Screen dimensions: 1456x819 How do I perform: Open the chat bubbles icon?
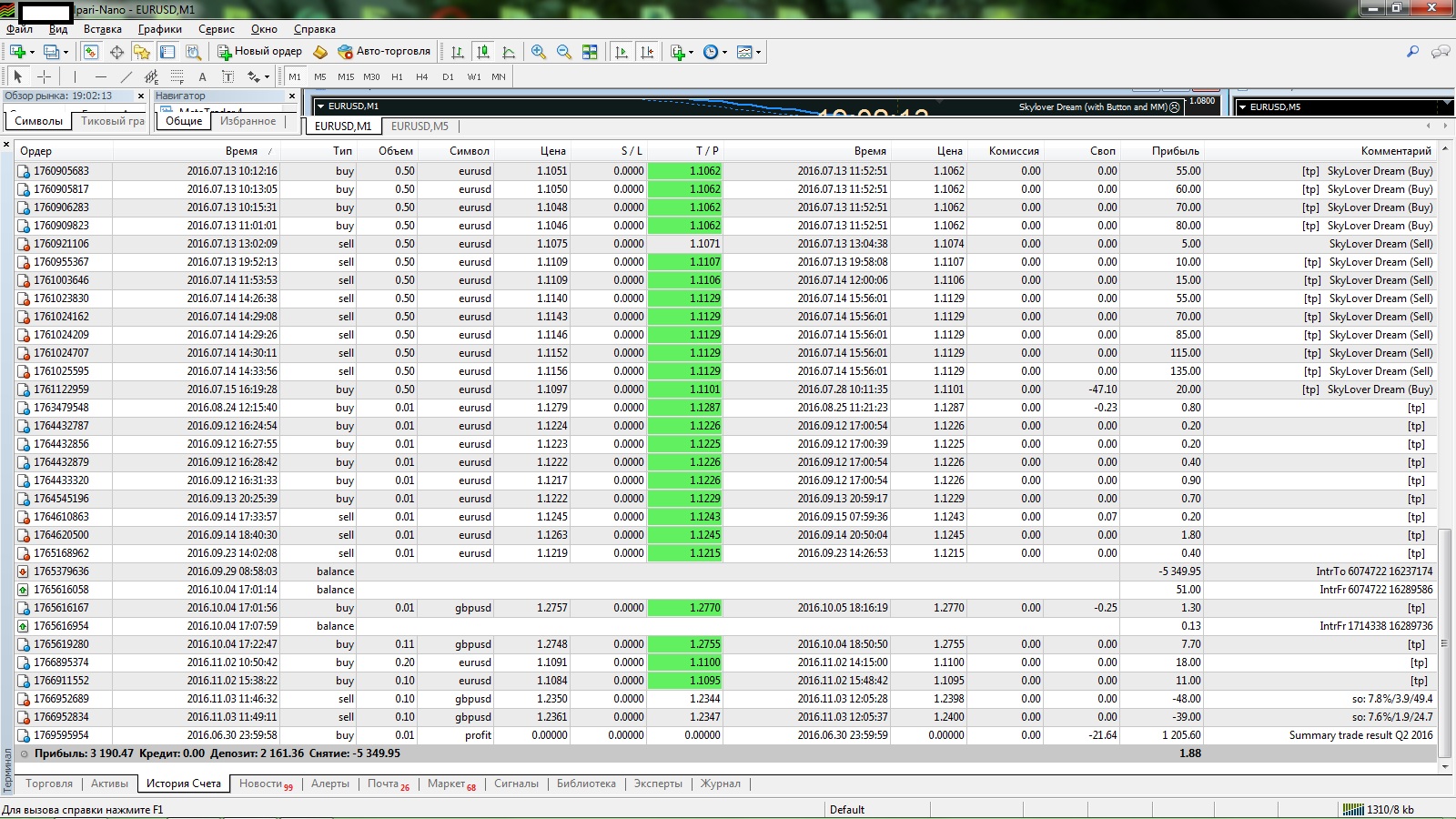[x=1441, y=52]
